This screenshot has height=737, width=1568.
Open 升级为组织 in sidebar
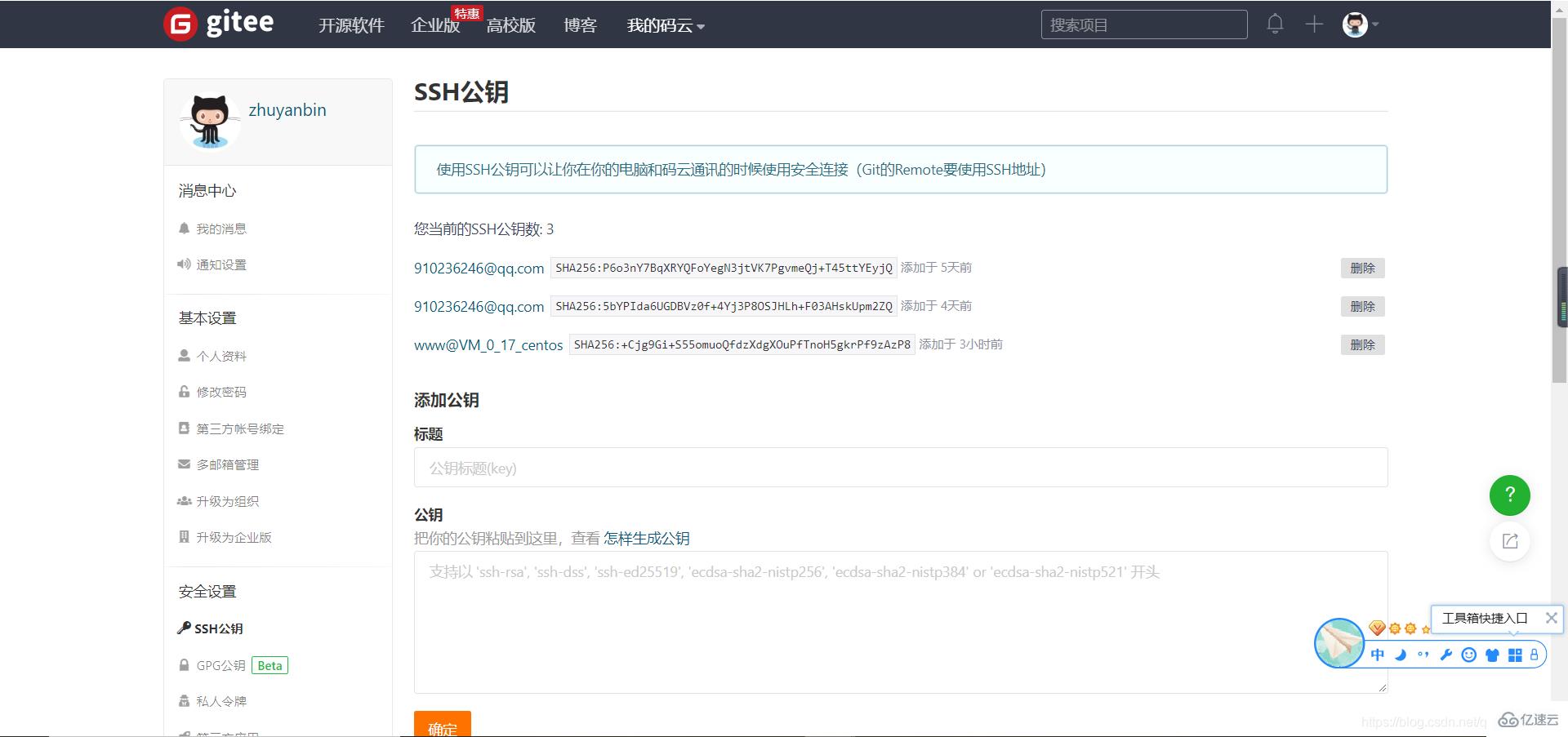tap(218, 501)
